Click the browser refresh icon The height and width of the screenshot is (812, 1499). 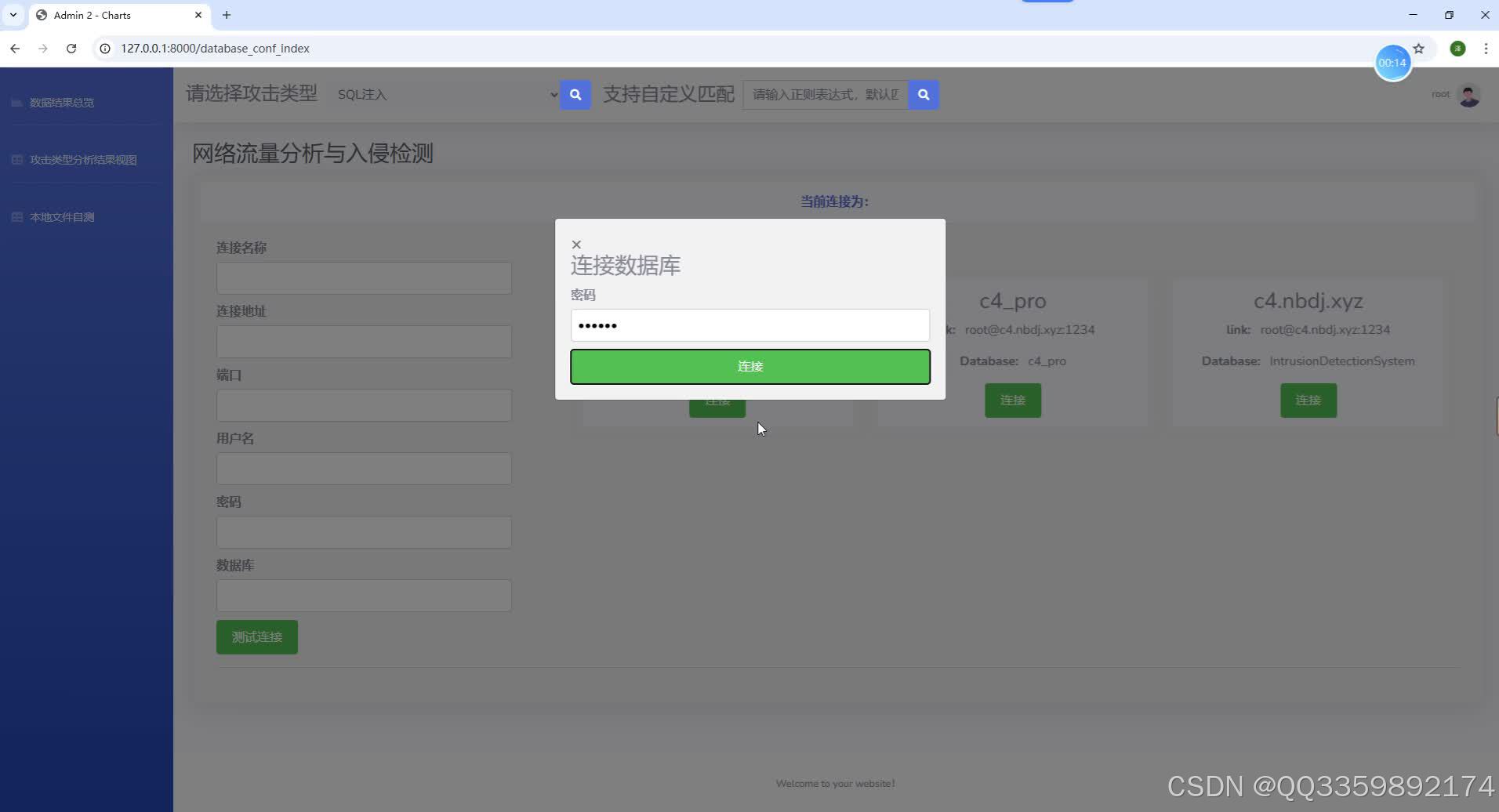click(x=71, y=48)
